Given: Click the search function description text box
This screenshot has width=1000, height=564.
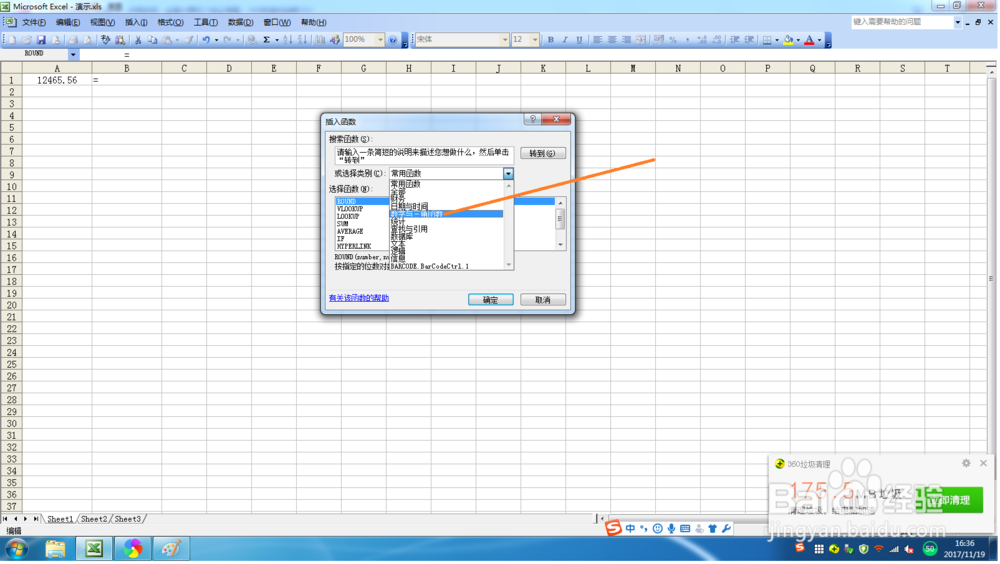Looking at the screenshot, I should click(424, 156).
